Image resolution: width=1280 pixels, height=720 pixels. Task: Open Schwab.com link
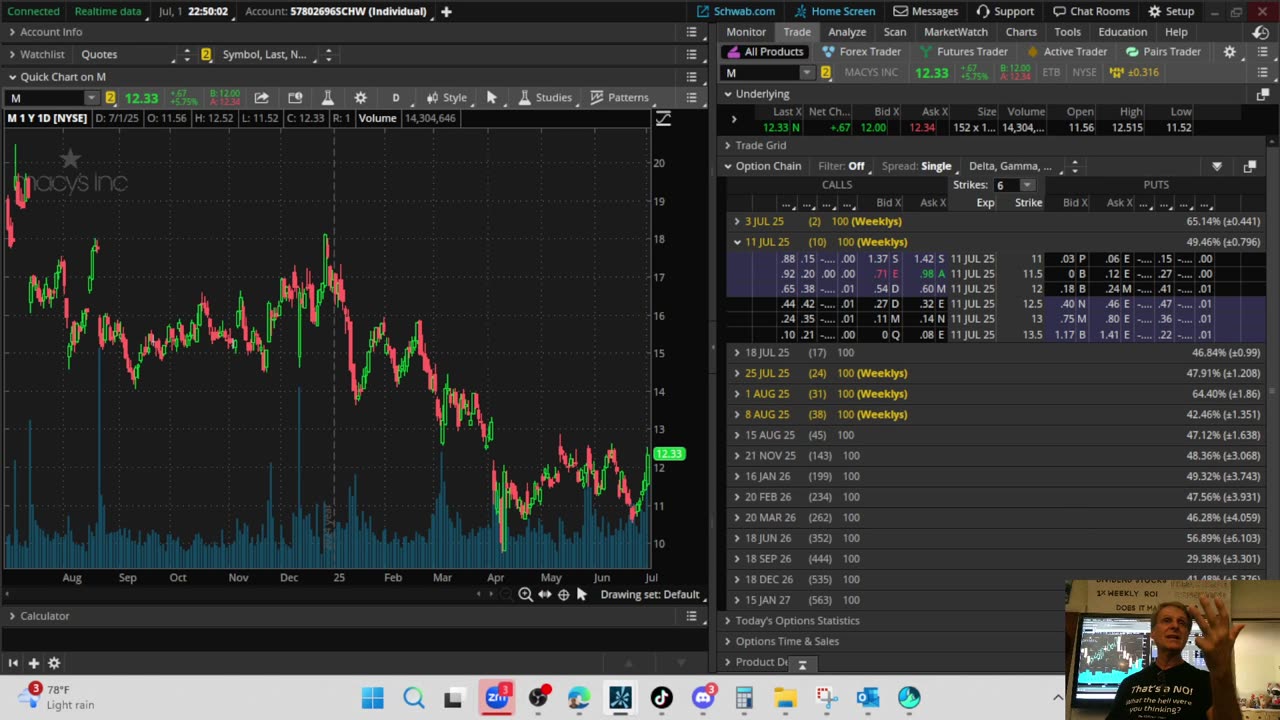[x=736, y=11]
